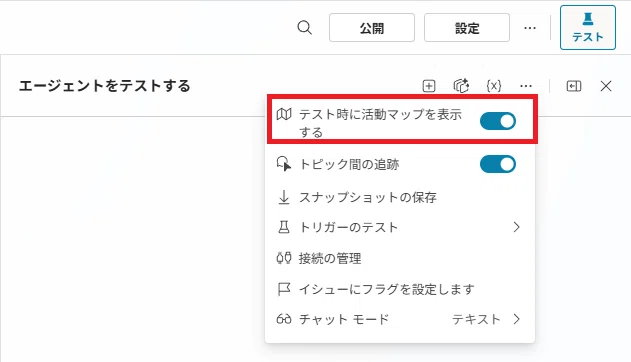Click the エージェントをテストする heading
Screen dimensions: 631x362
point(104,86)
